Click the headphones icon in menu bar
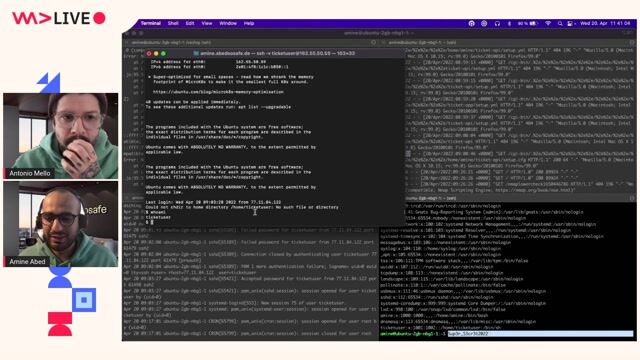Viewport: 640px width, 360px height. pyautogui.click(x=497, y=24)
